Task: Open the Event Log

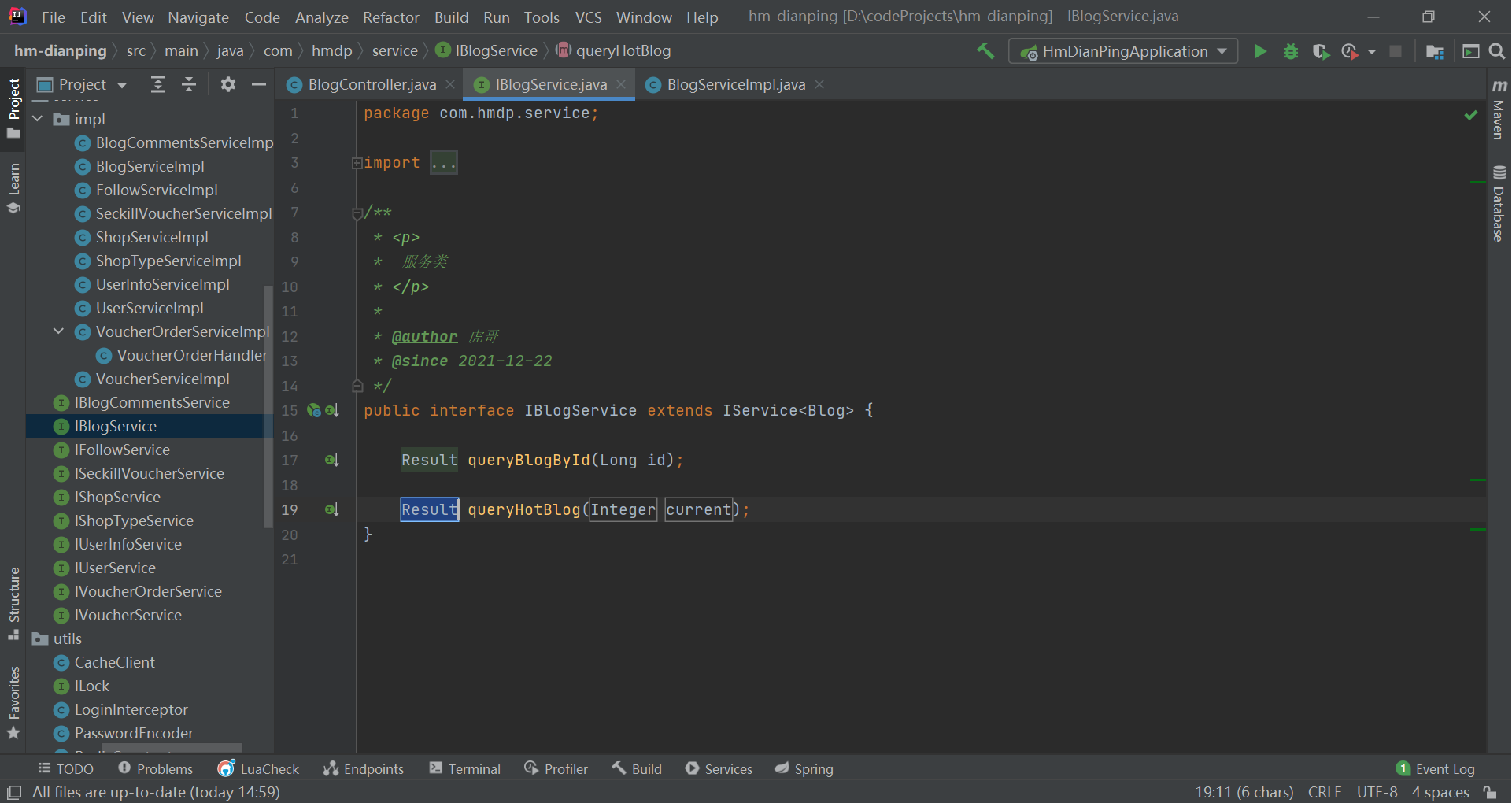Action: (x=1436, y=768)
